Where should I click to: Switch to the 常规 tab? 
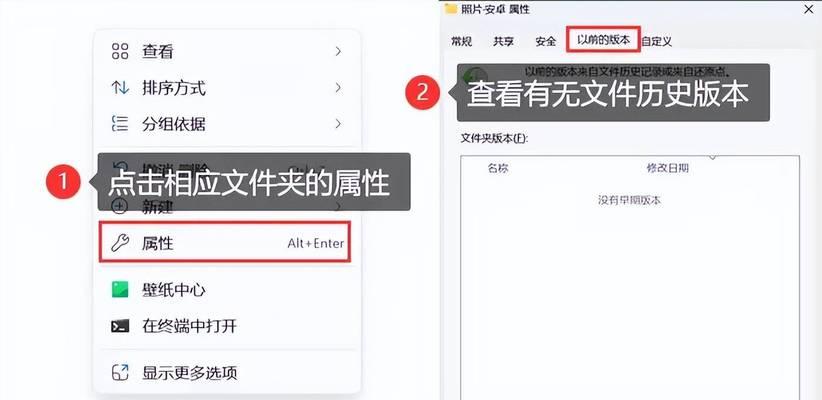click(x=462, y=41)
